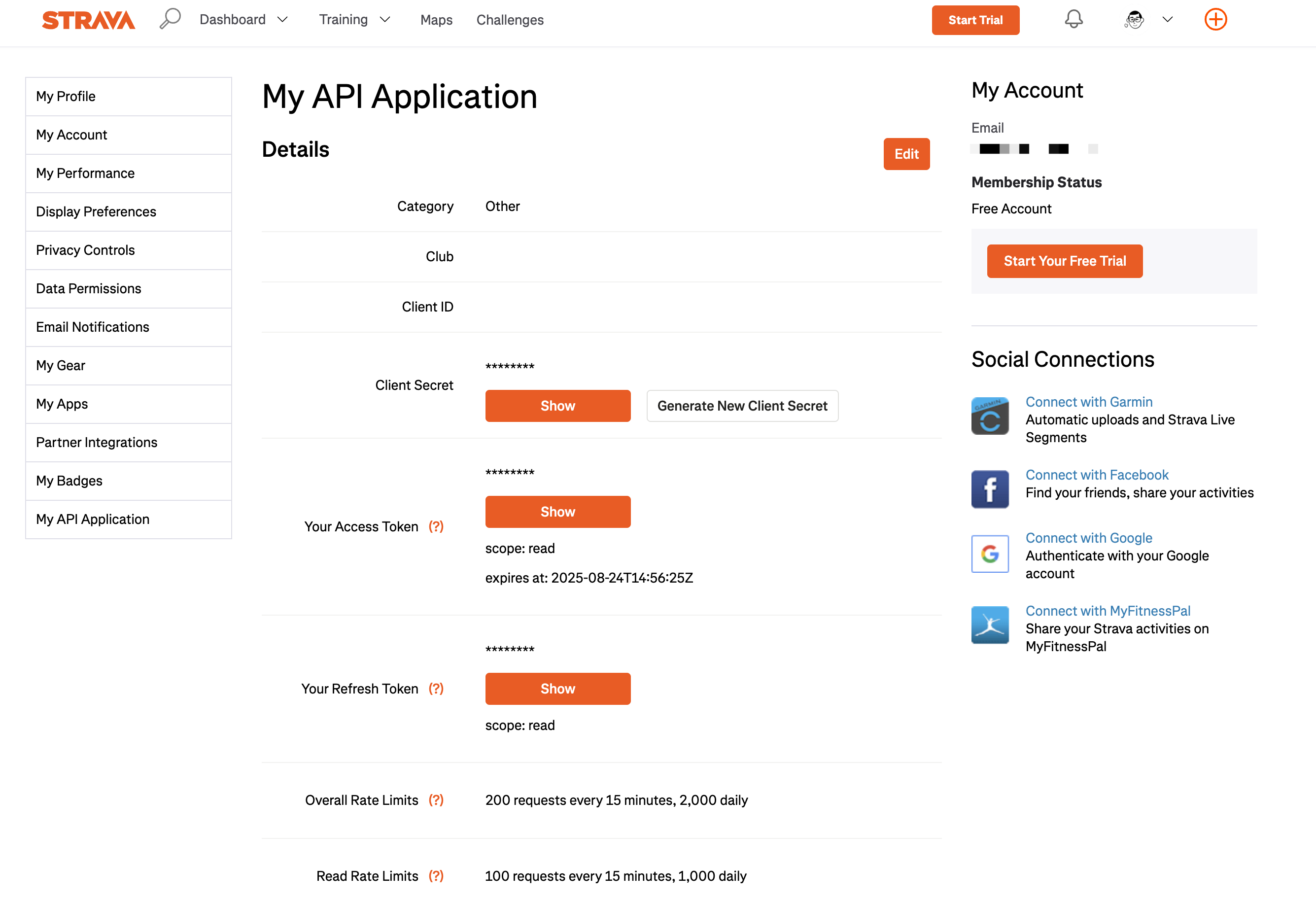Show the Access Token
Viewport: 1316px width, 902px height.
click(x=557, y=512)
